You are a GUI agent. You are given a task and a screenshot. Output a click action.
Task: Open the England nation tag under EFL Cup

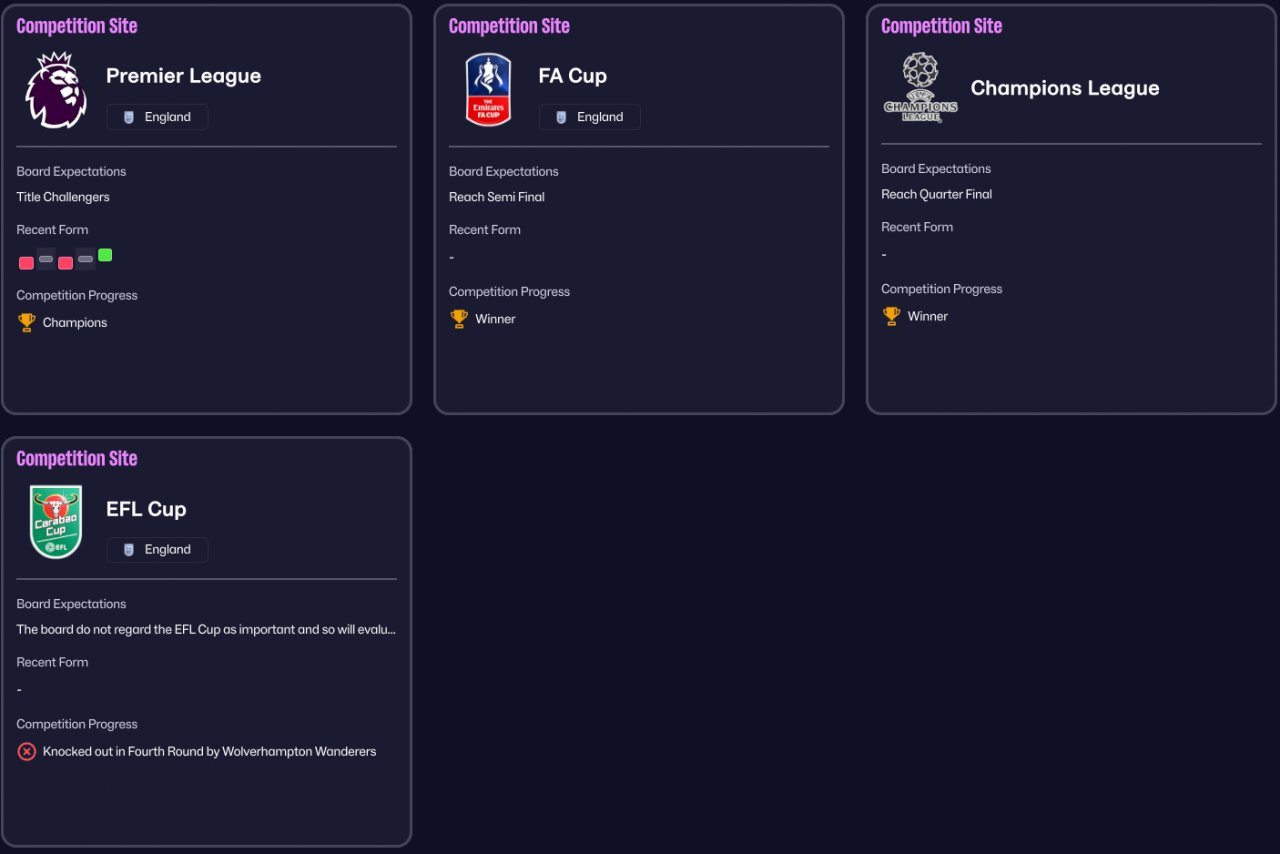157,549
